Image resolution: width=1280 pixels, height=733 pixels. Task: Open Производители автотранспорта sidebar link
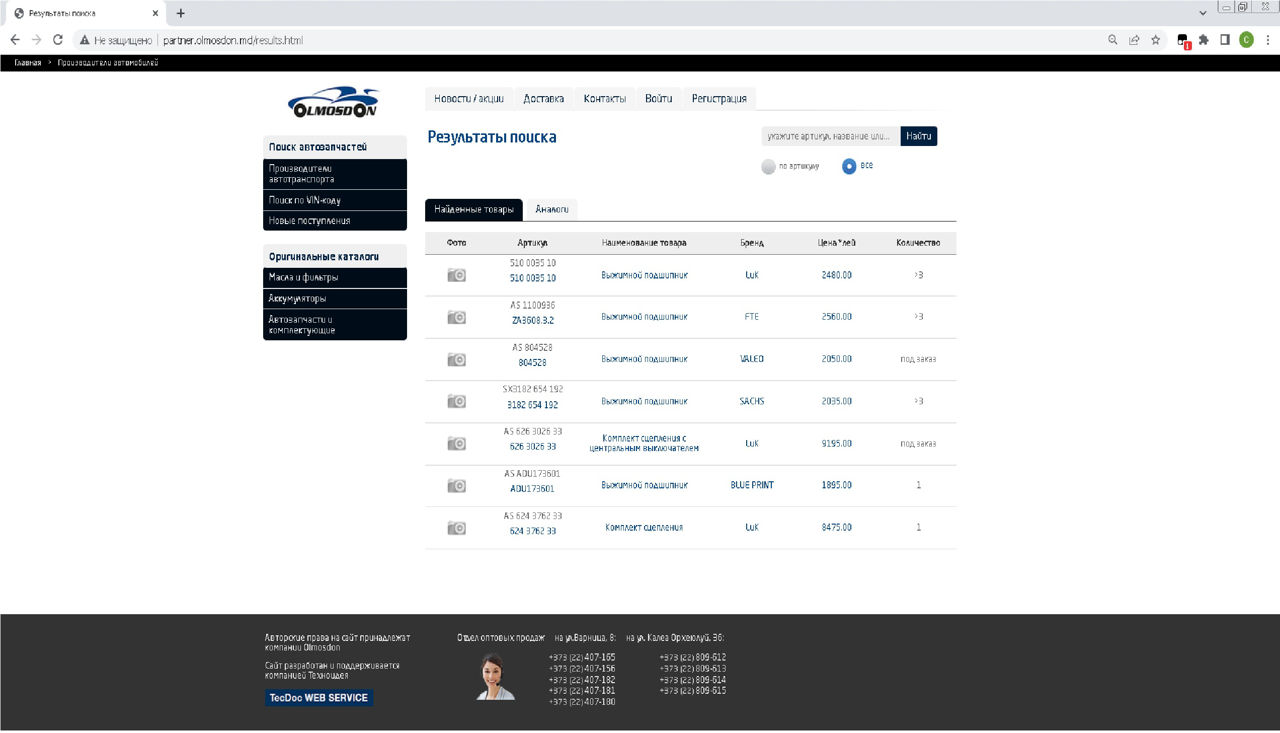click(x=335, y=174)
